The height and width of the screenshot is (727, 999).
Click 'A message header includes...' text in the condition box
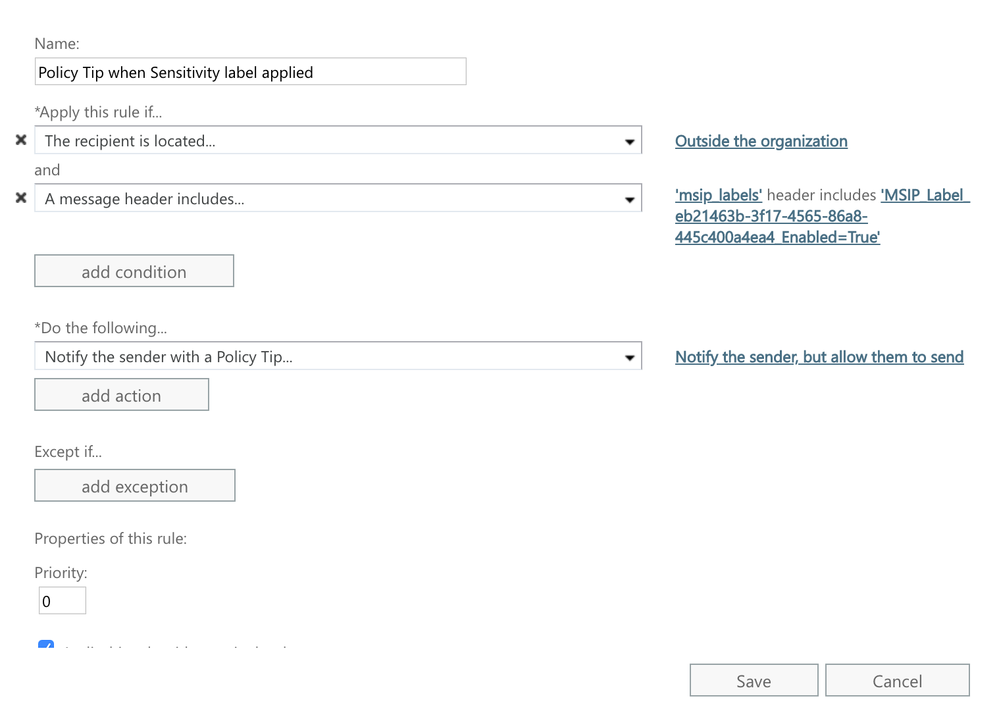(x=145, y=199)
